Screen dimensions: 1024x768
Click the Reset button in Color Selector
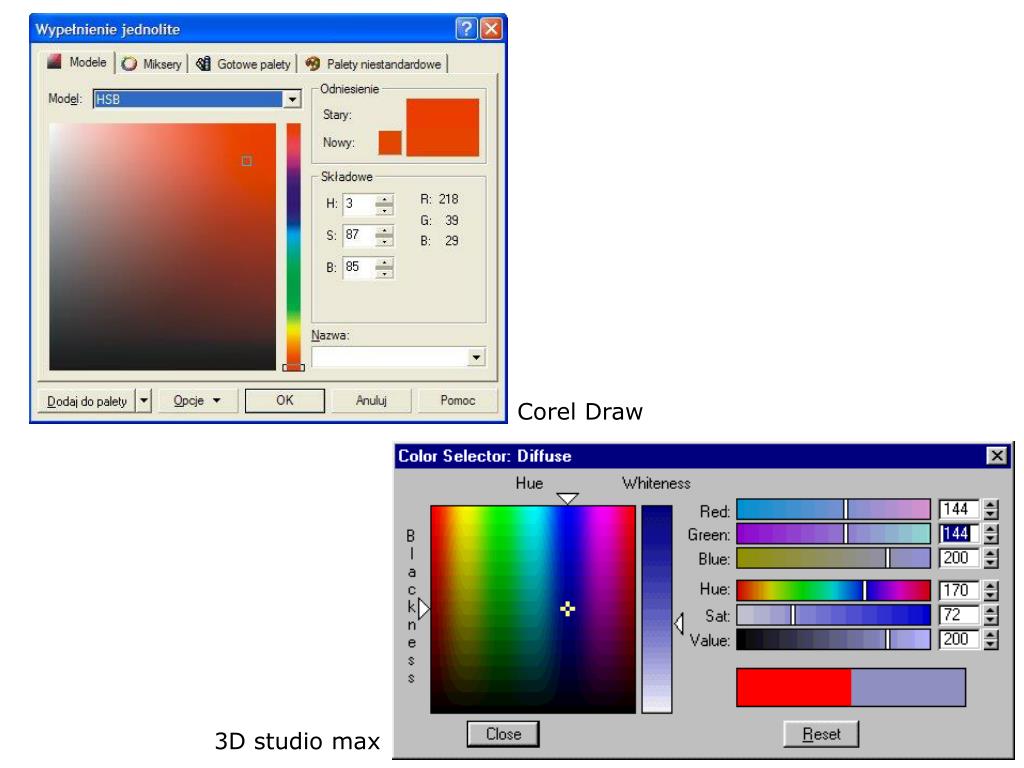pos(821,734)
